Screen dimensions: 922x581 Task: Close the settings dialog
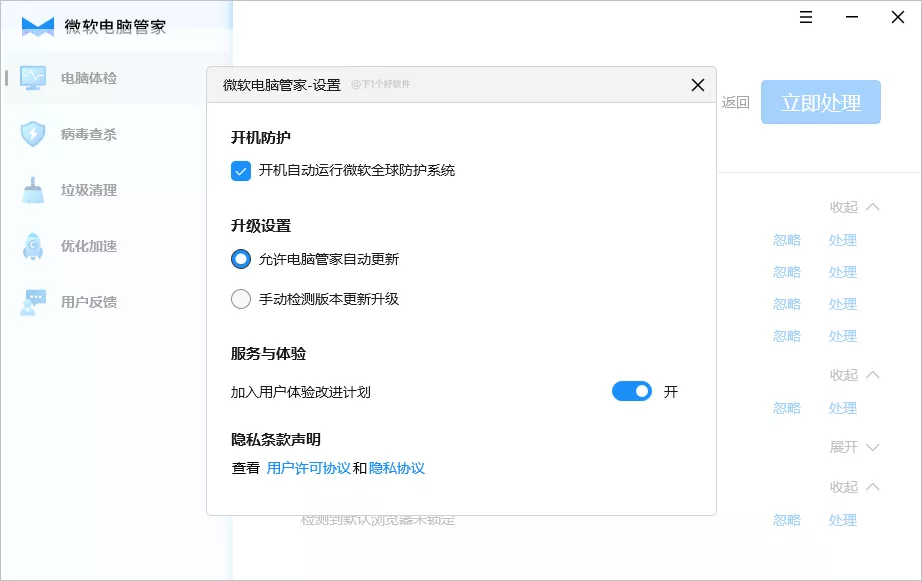click(697, 85)
